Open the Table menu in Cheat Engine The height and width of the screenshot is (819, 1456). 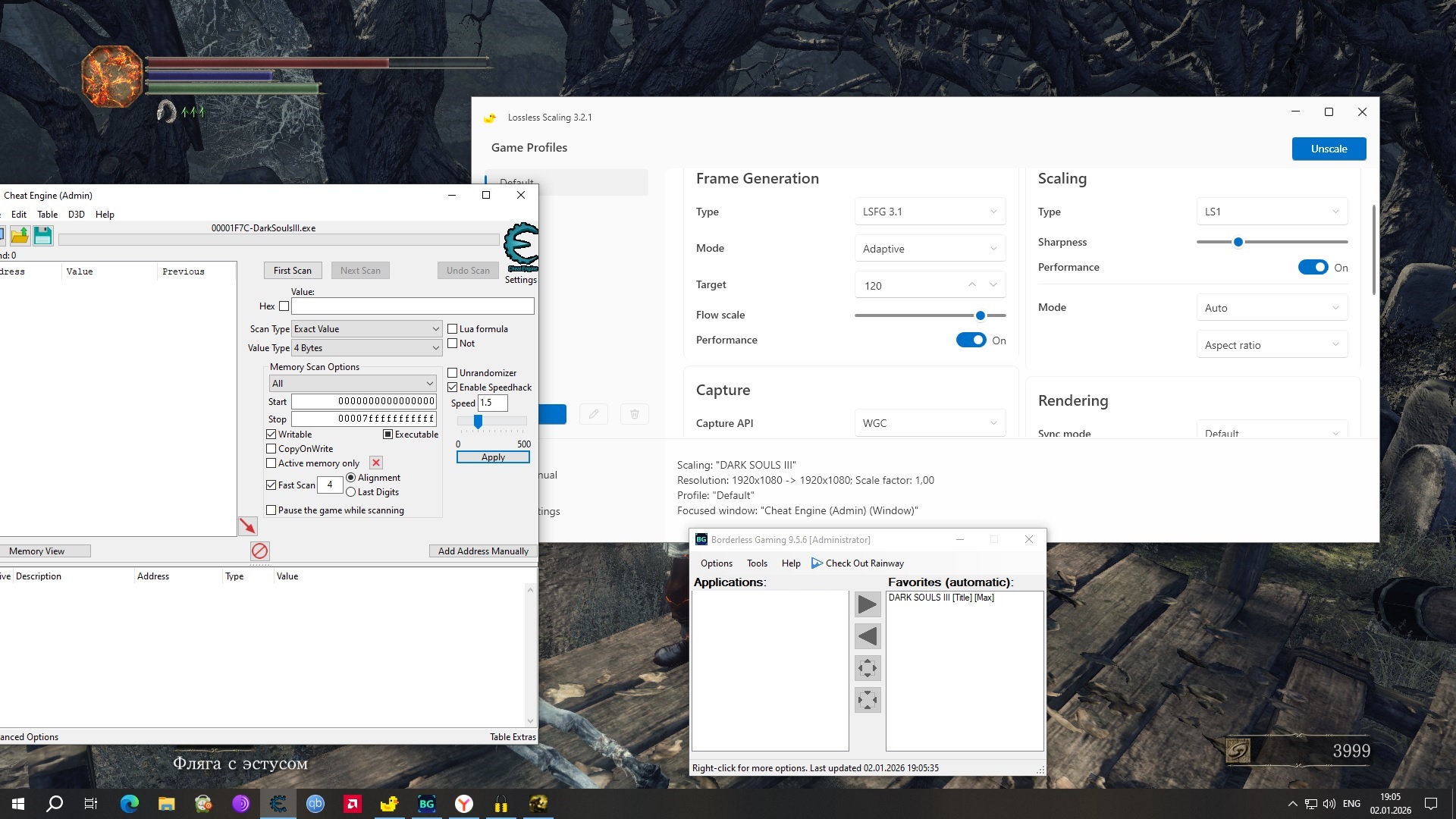(47, 215)
